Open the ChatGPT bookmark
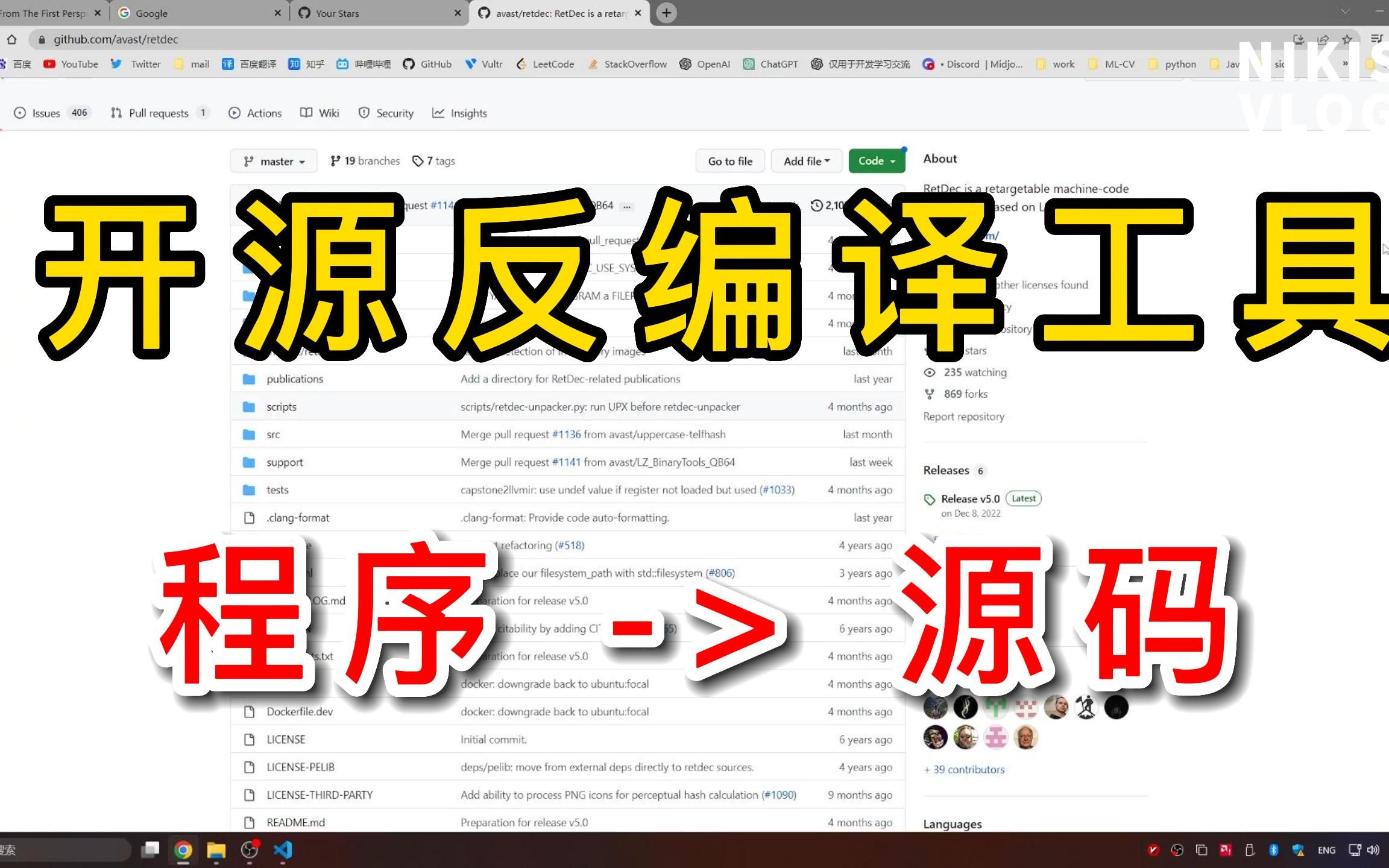 click(x=770, y=64)
